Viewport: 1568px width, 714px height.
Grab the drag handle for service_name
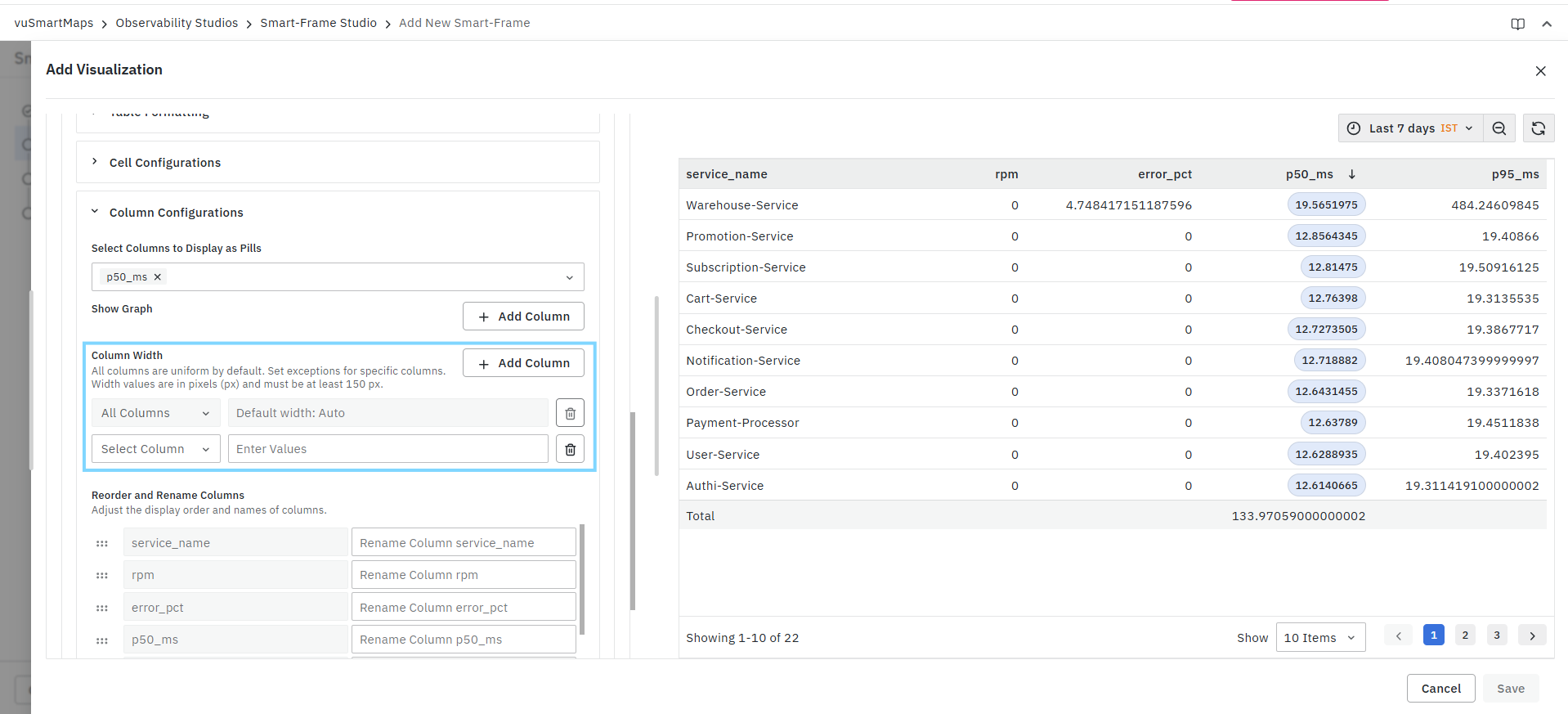click(x=102, y=543)
